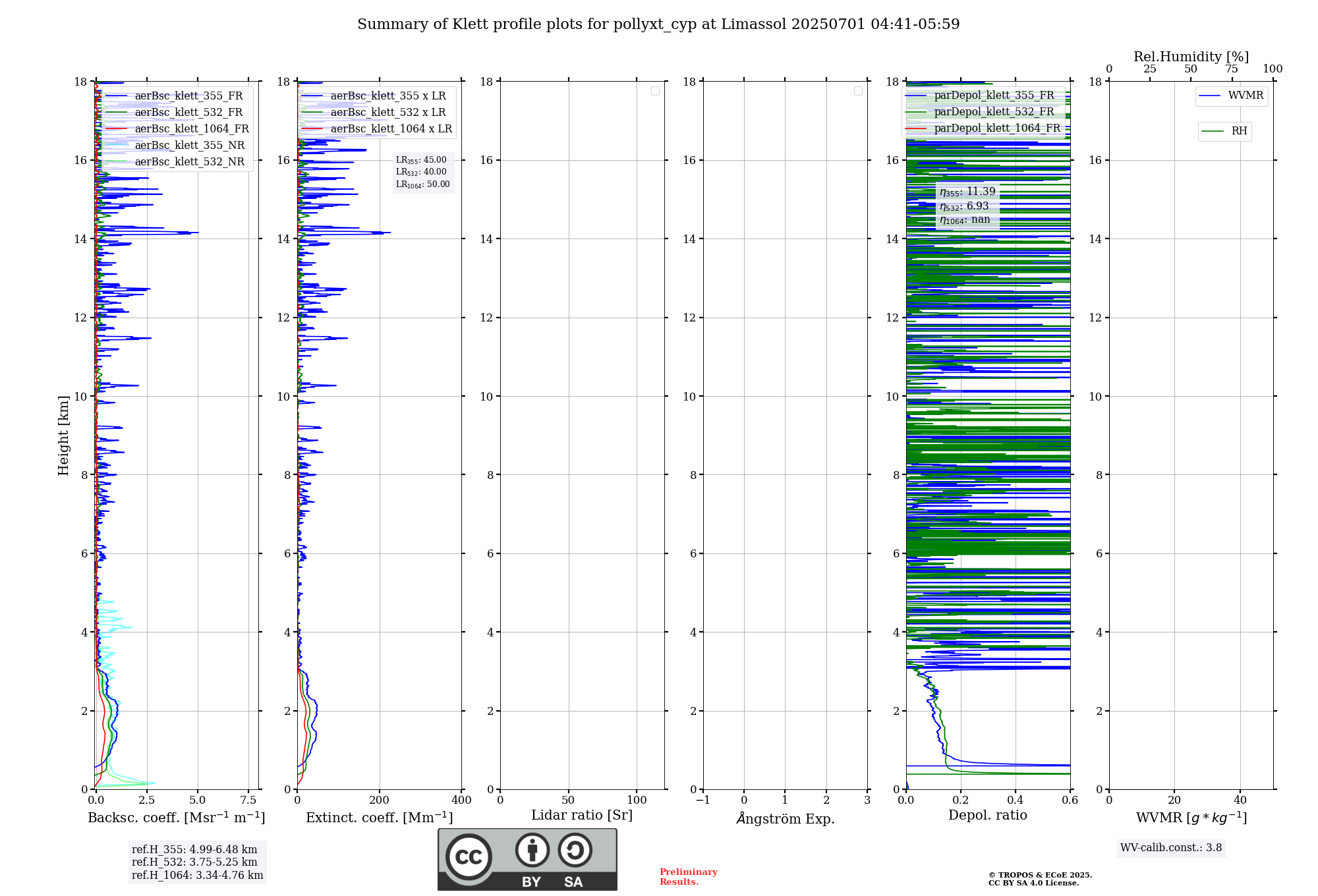The width and height of the screenshot is (1318, 896).
Task: Click the 7.5 tick on backscatter axis
Action: coord(248,800)
